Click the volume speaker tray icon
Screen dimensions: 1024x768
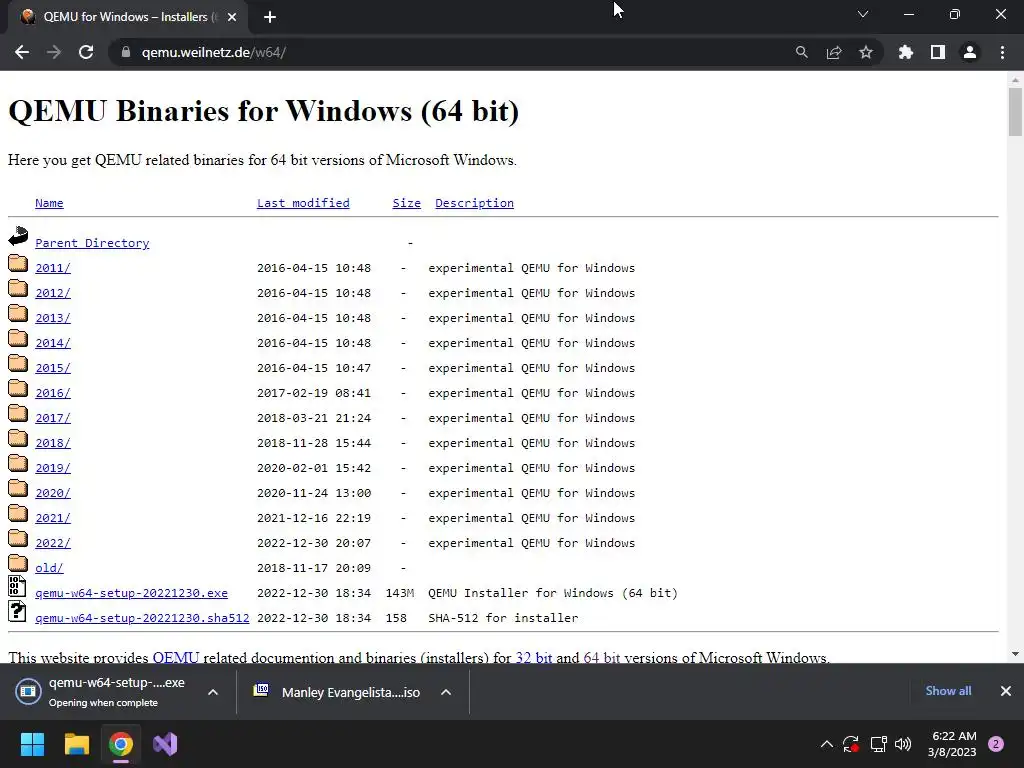point(903,744)
